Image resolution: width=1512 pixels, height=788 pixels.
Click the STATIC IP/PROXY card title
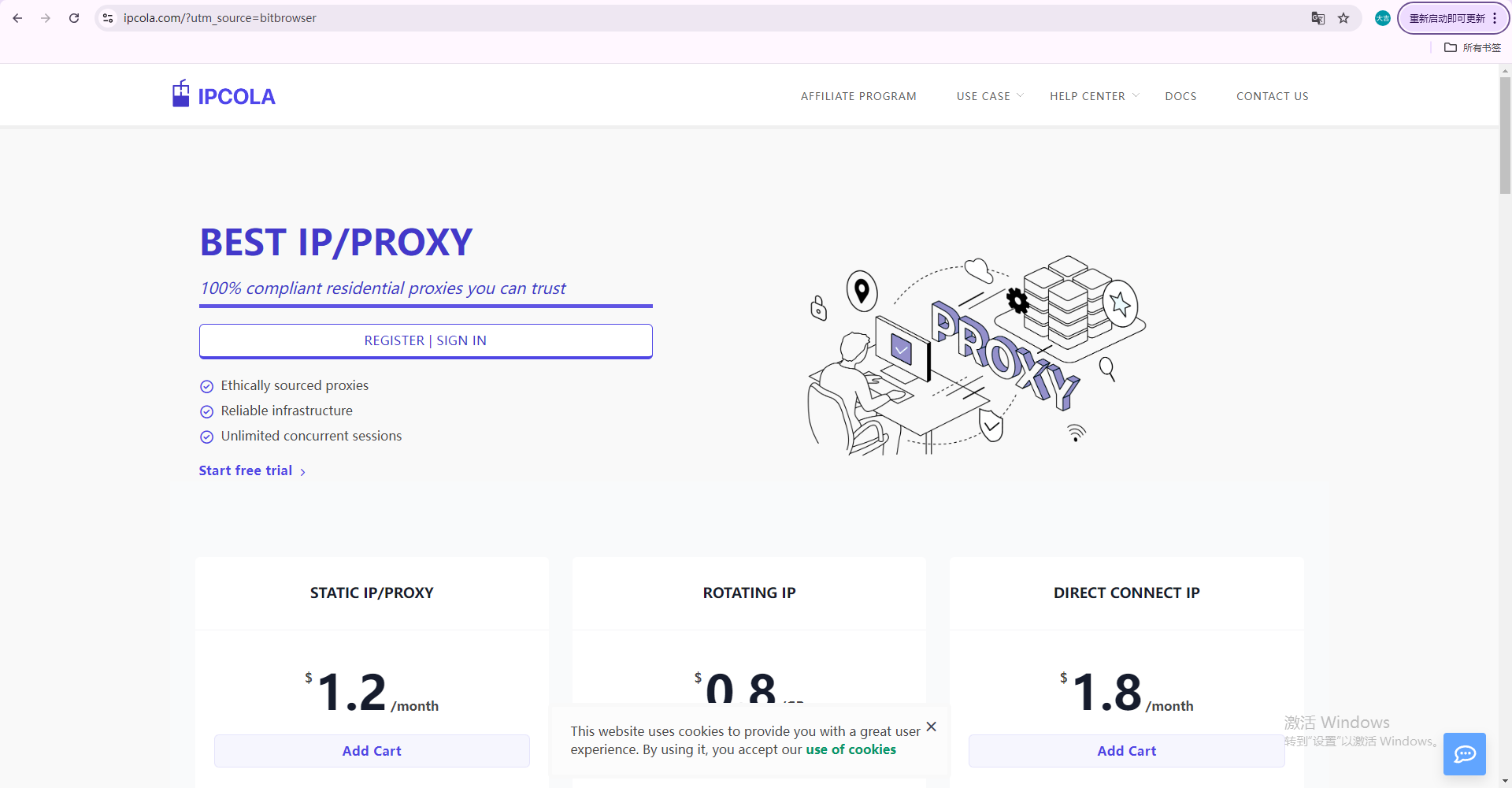pyautogui.click(x=372, y=593)
